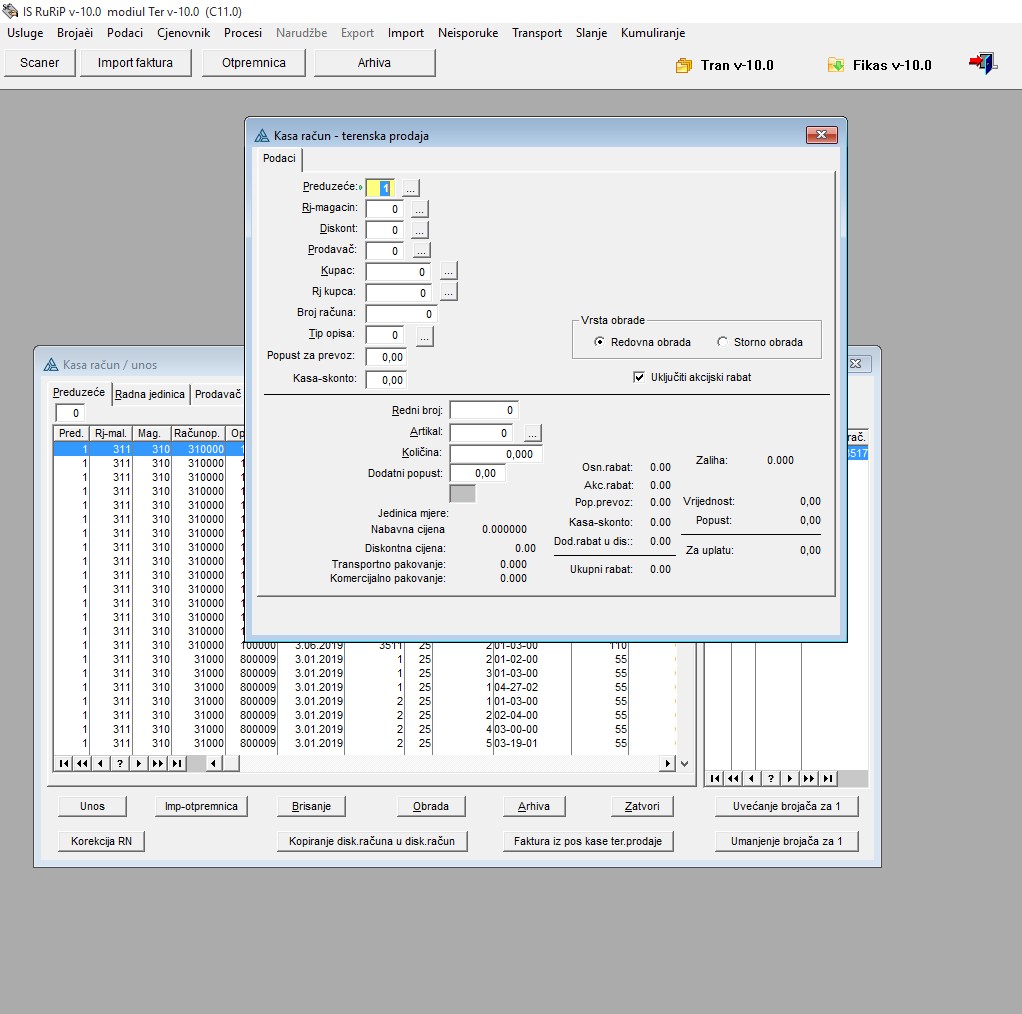The image size is (1022, 1014).
Task: Click the Broj računa input field
Action: [x=401, y=313]
